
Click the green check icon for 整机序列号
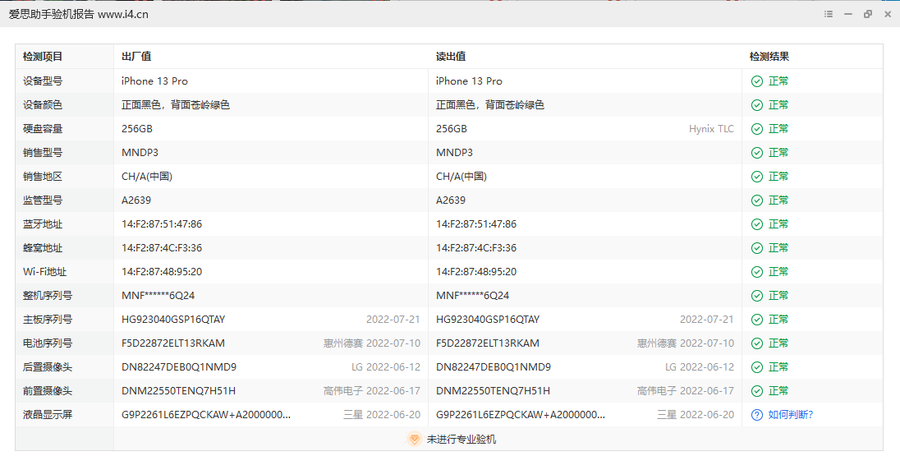coord(757,296)
